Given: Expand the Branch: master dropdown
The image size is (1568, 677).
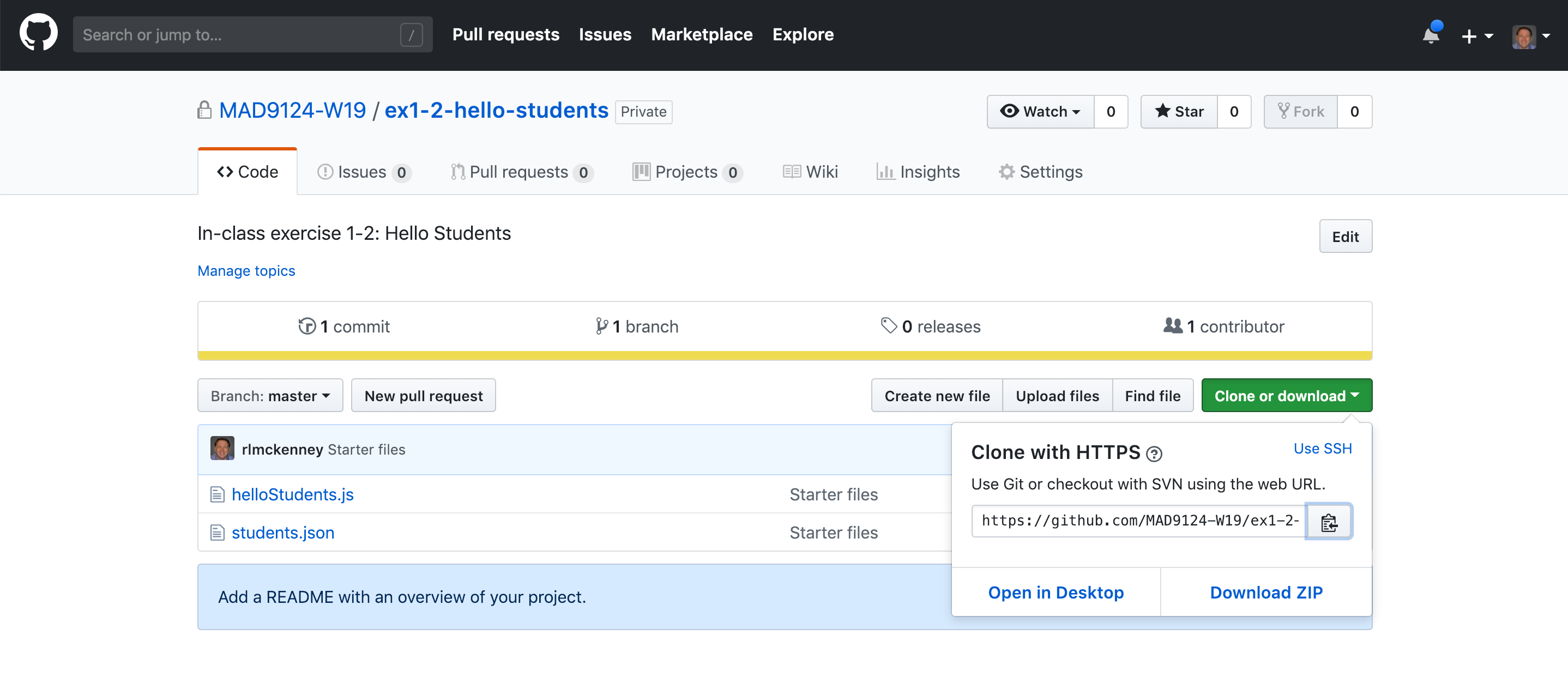Looking at the screenshot, I should (x=270, y=395).
